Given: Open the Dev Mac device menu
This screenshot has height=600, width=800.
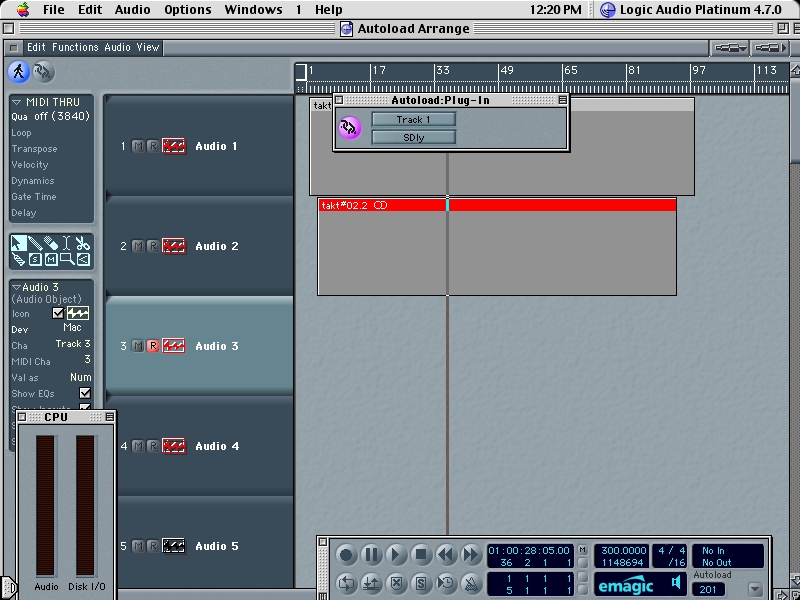Looking at the screenshot, I should (x=72, y=328).
